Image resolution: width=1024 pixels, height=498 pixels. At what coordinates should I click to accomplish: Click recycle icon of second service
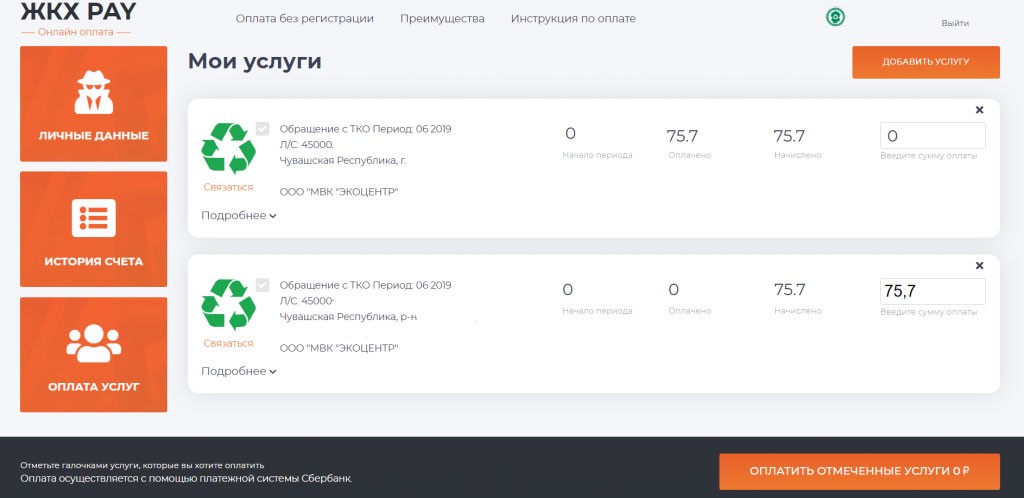coord(228,305)
